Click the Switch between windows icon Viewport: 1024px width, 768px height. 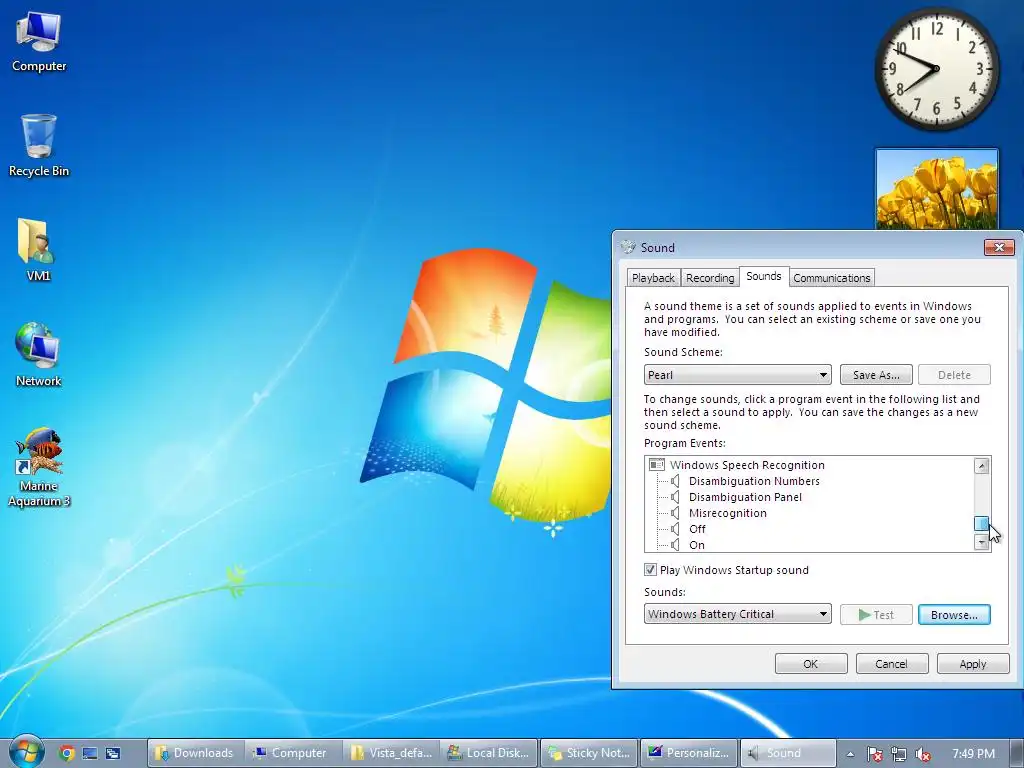tap(113, 753)
